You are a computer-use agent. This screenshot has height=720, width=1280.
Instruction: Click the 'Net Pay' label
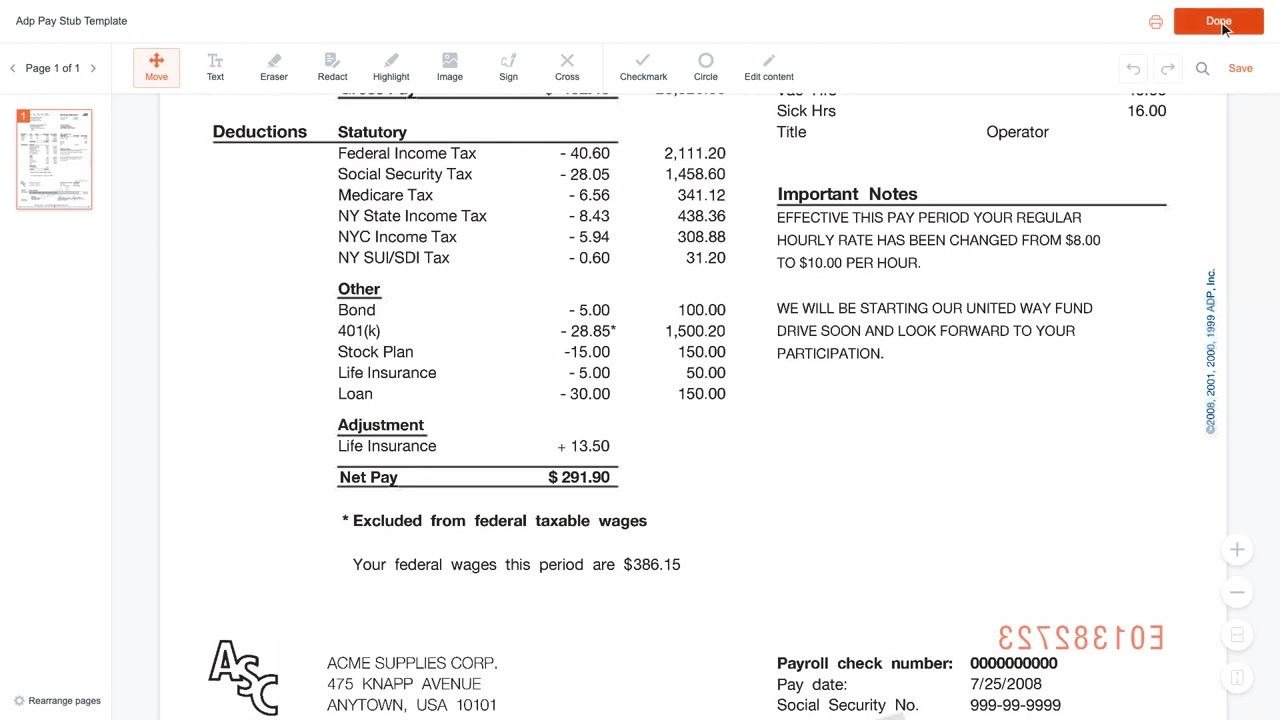coord(368,477)
